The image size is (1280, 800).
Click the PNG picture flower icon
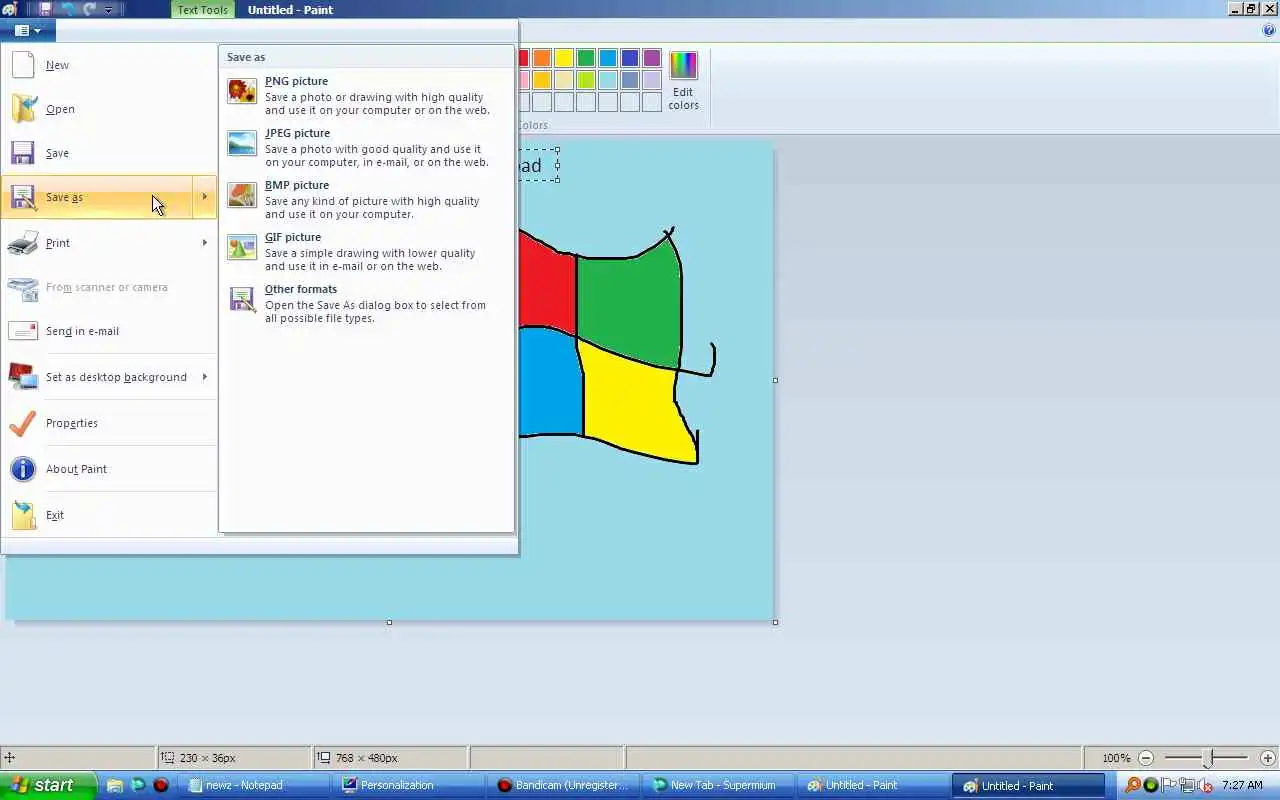pos(242,91)
